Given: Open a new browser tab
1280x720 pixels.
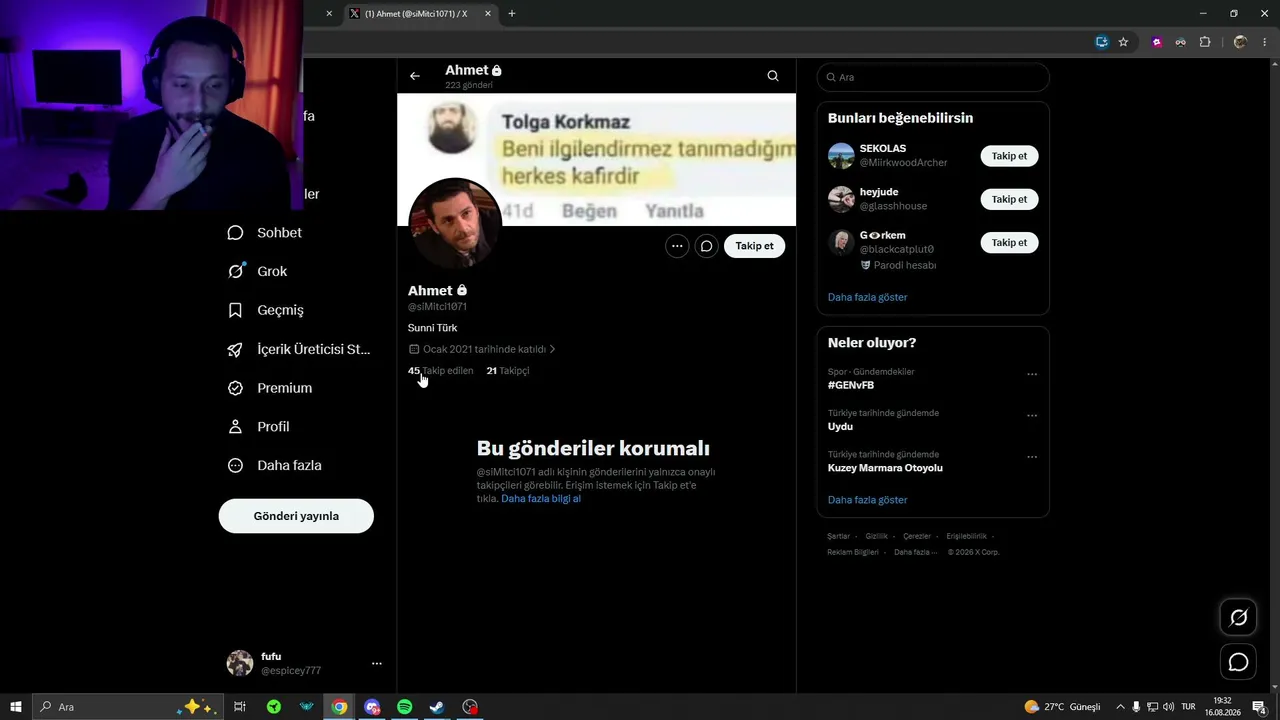Looking at the screenshot, I should (512, 14).
